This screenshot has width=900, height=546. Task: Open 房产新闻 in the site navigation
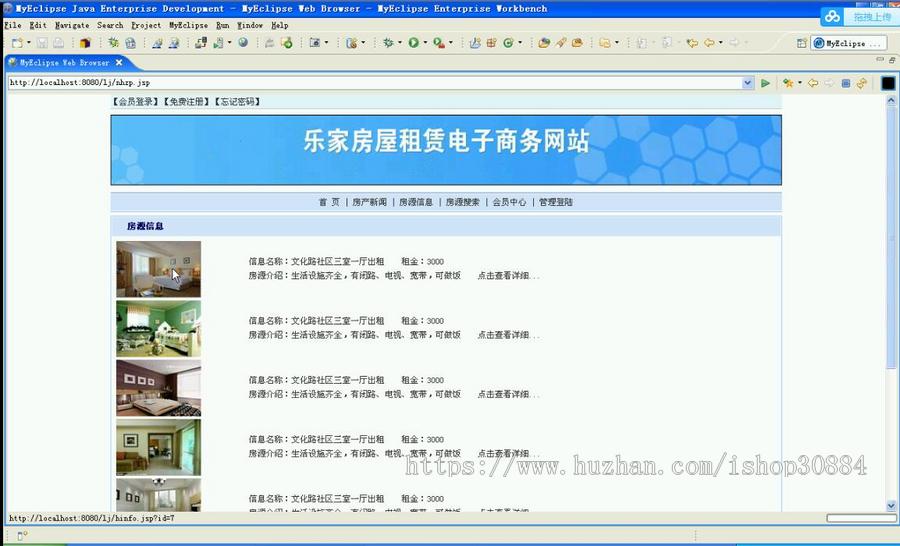coord(370,202)
